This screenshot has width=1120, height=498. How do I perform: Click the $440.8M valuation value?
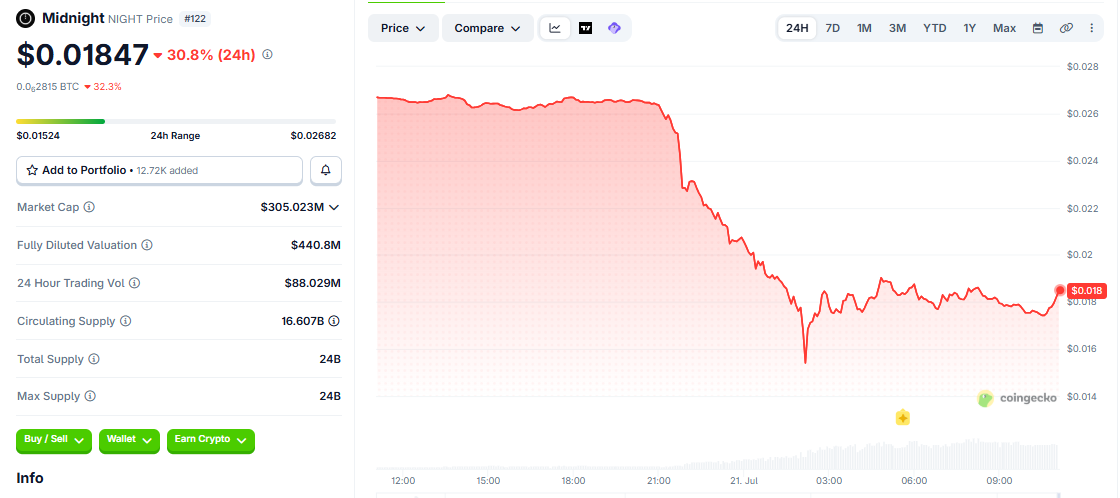316,245
